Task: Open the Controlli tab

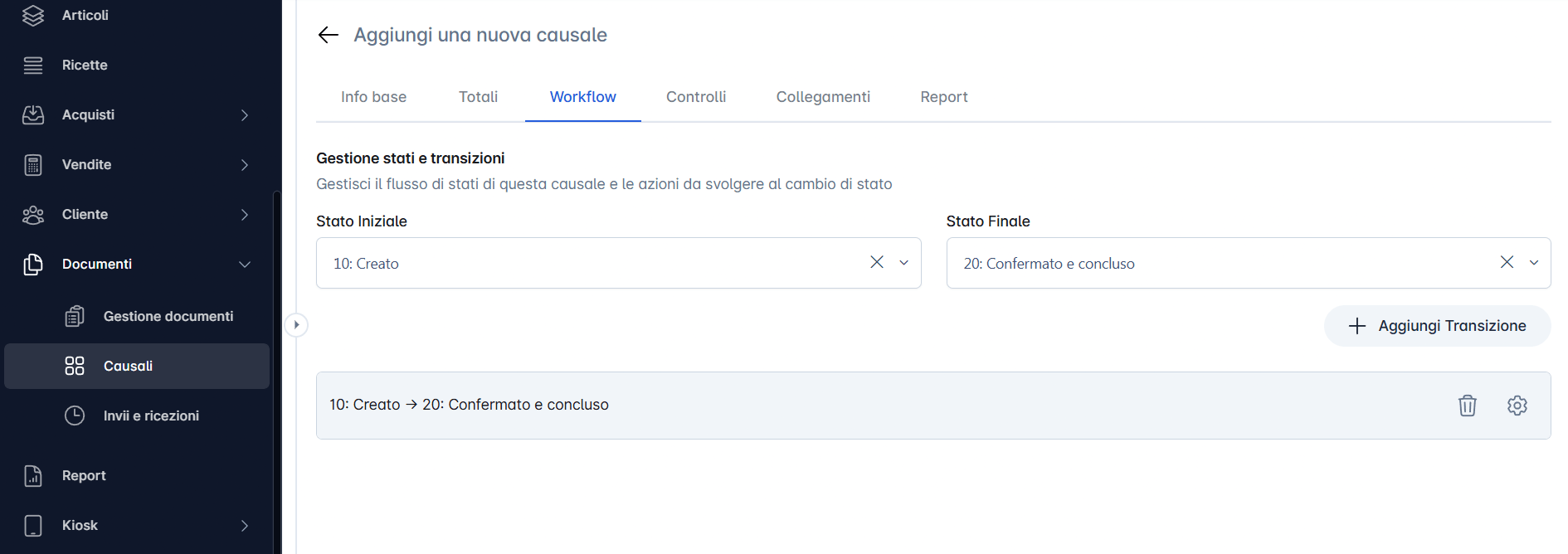Action: point(696,97)
